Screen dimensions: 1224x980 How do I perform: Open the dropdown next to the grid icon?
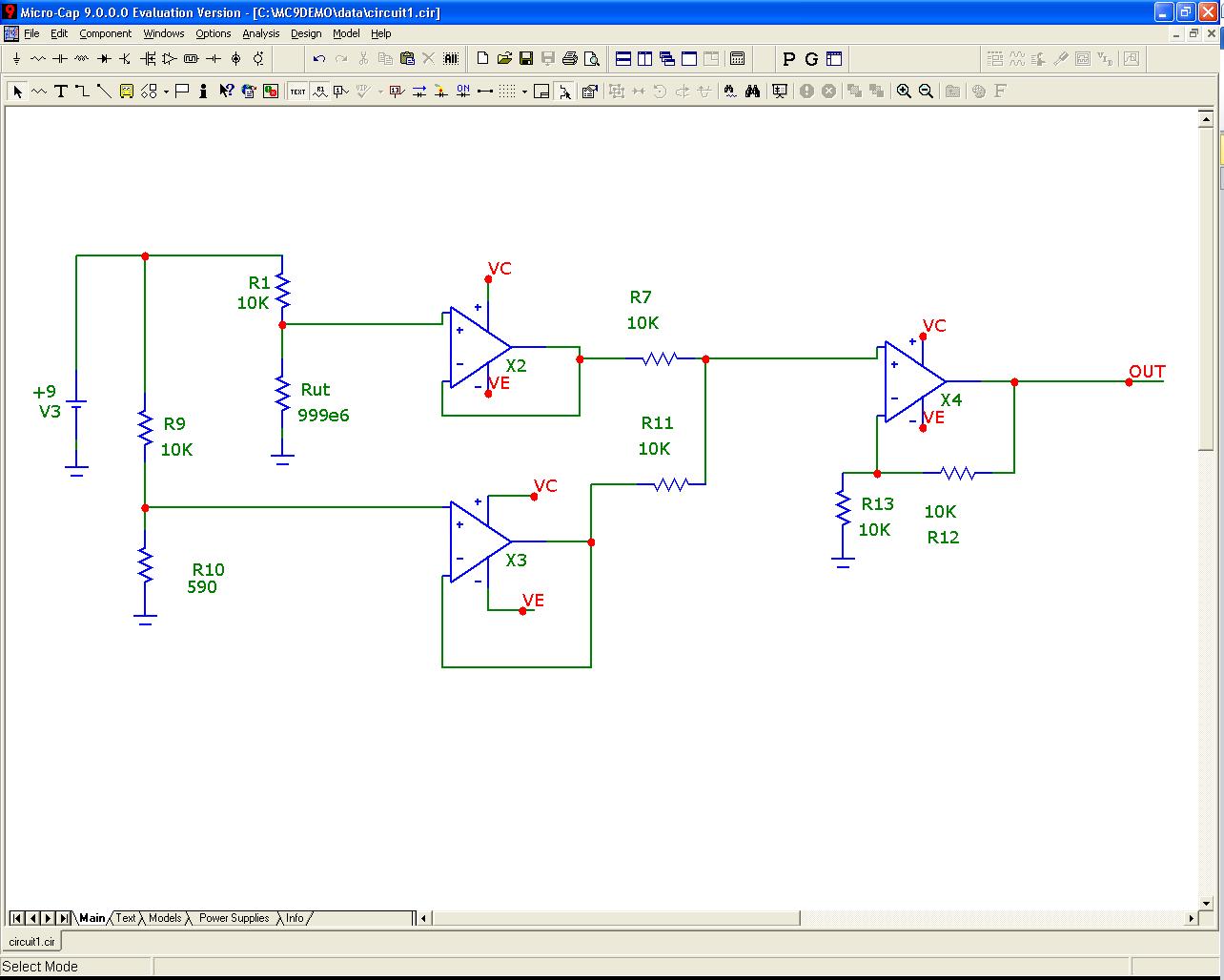click(x=523, y=90)
